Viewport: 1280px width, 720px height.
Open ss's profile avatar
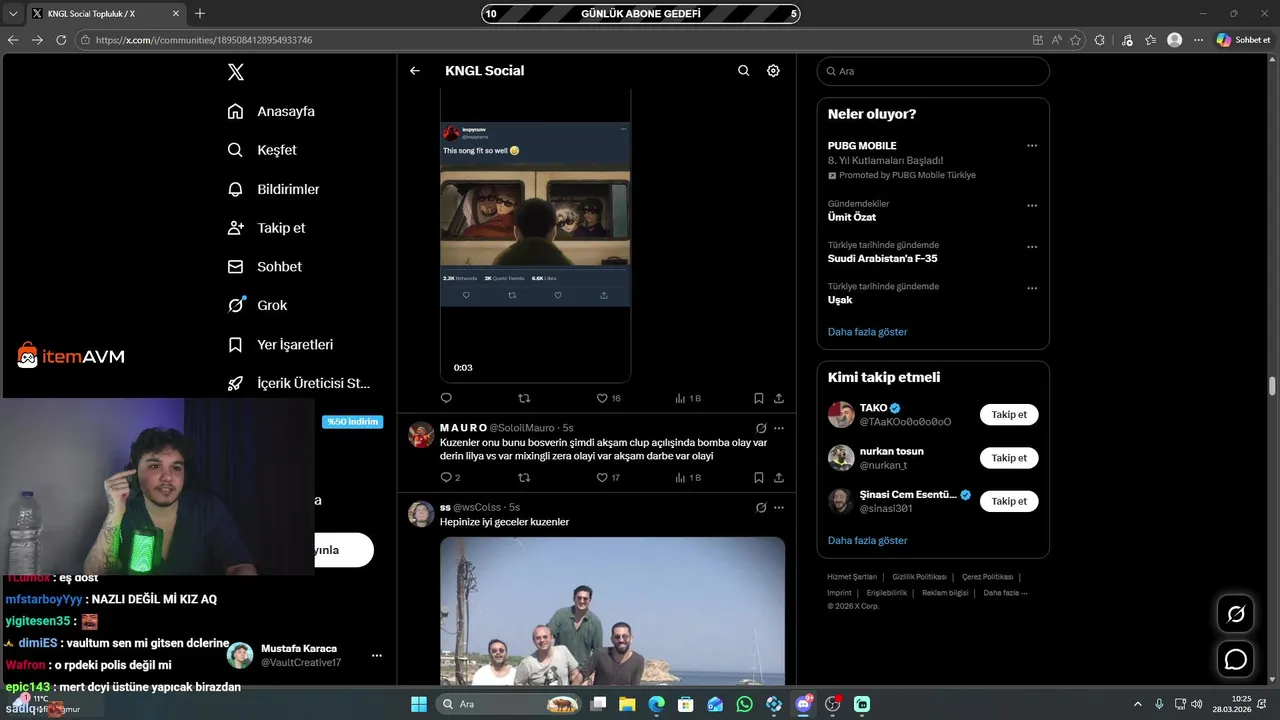421,514
